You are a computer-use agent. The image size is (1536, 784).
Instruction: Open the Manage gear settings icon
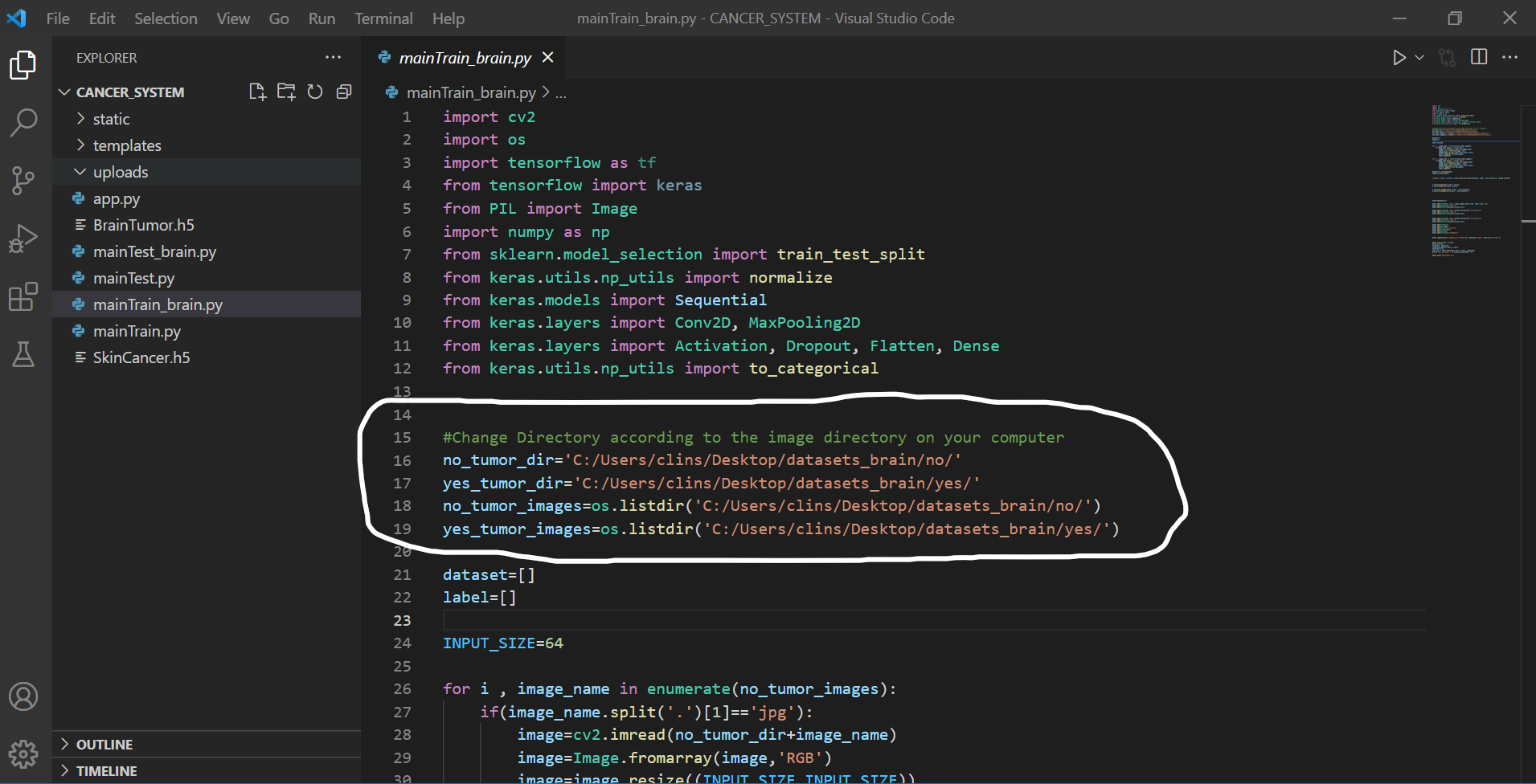[x=23, y=754]
